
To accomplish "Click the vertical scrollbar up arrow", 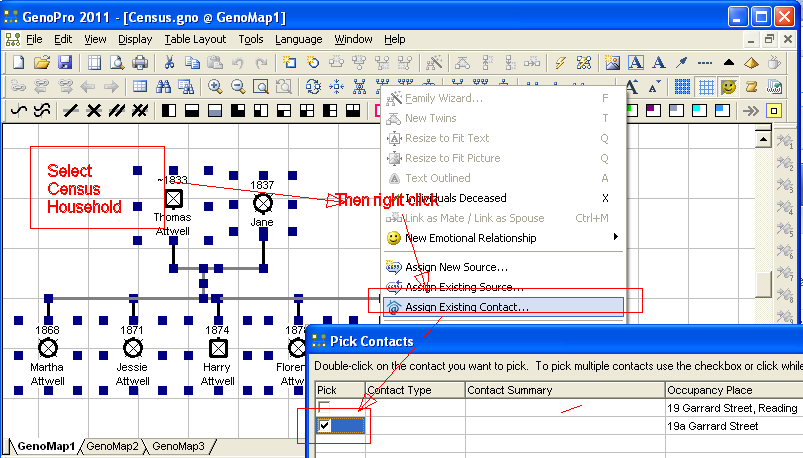I will click(763, 139).
